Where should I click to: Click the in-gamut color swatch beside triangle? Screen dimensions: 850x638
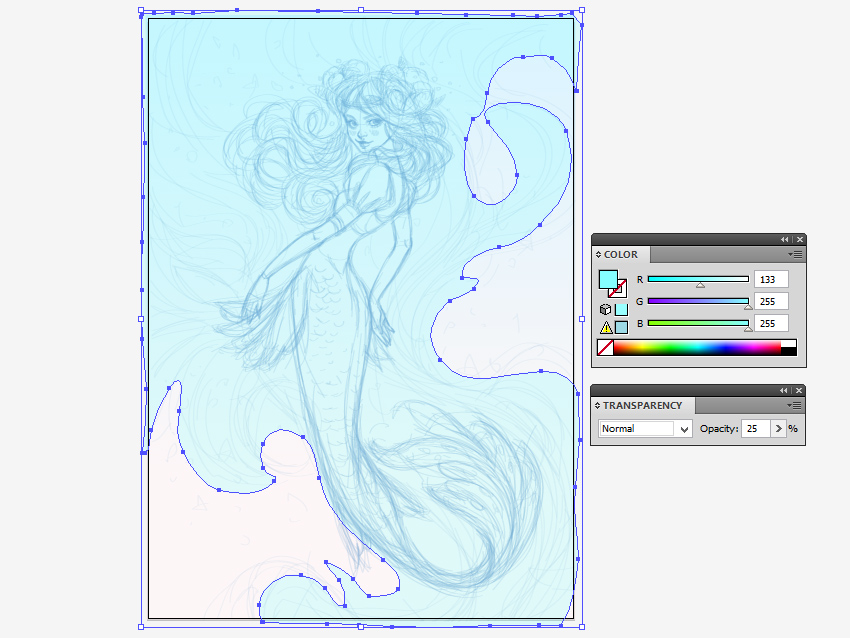(621, 327)
